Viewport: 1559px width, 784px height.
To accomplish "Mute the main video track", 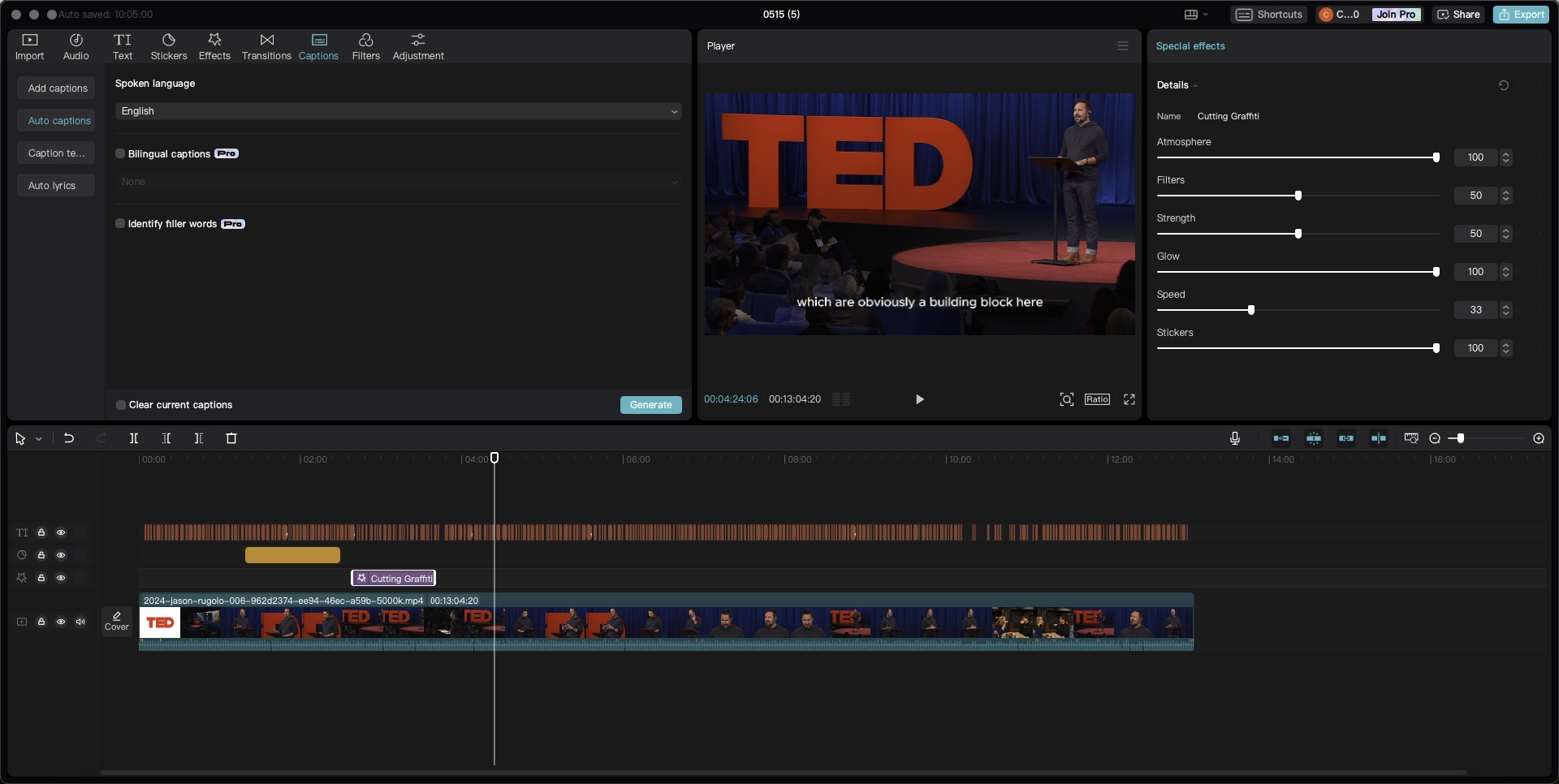I will [x=80, y=622].
